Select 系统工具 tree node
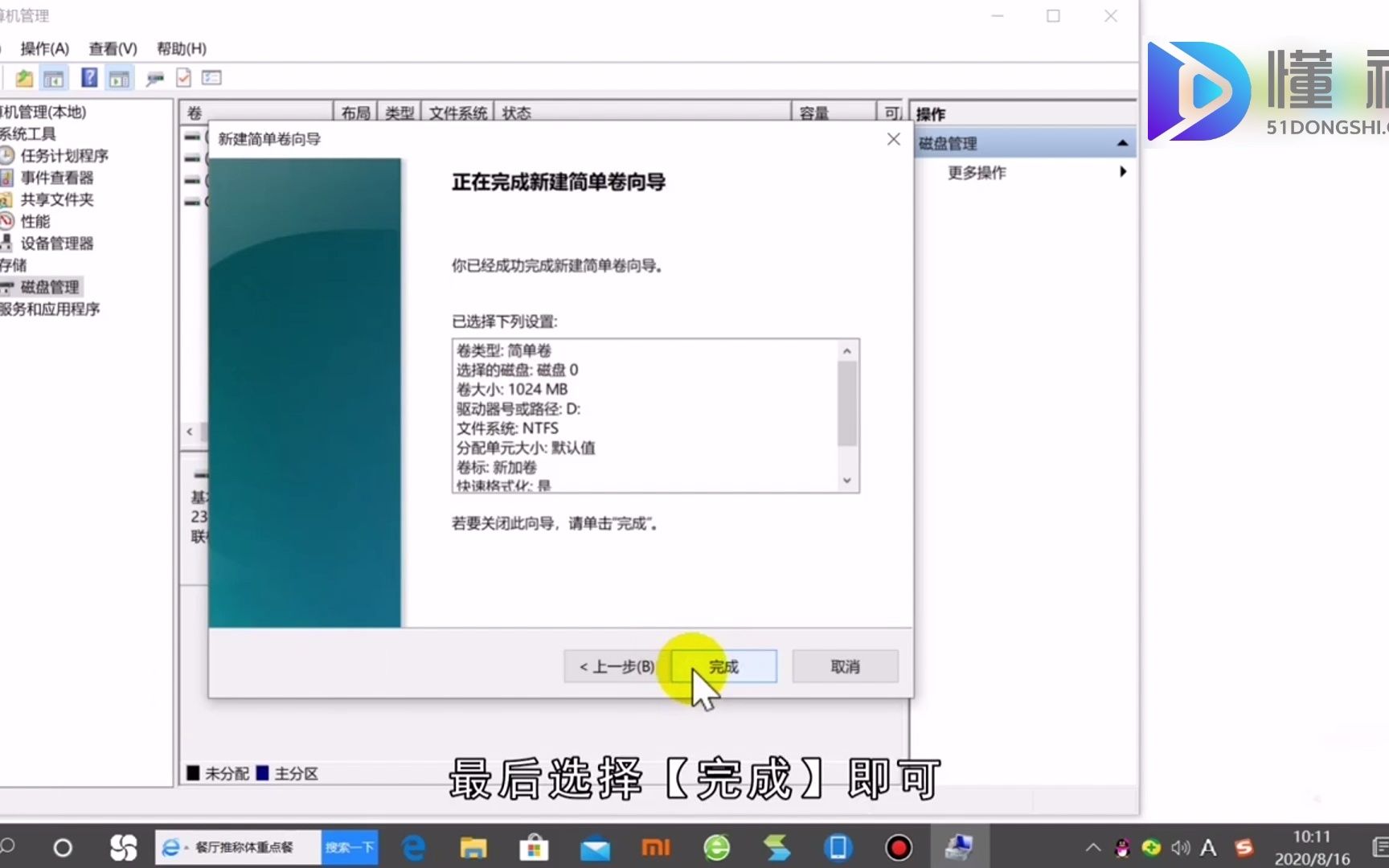This screenshot has height=868, width=1389. pyautogui.click(x=28, y=134)
